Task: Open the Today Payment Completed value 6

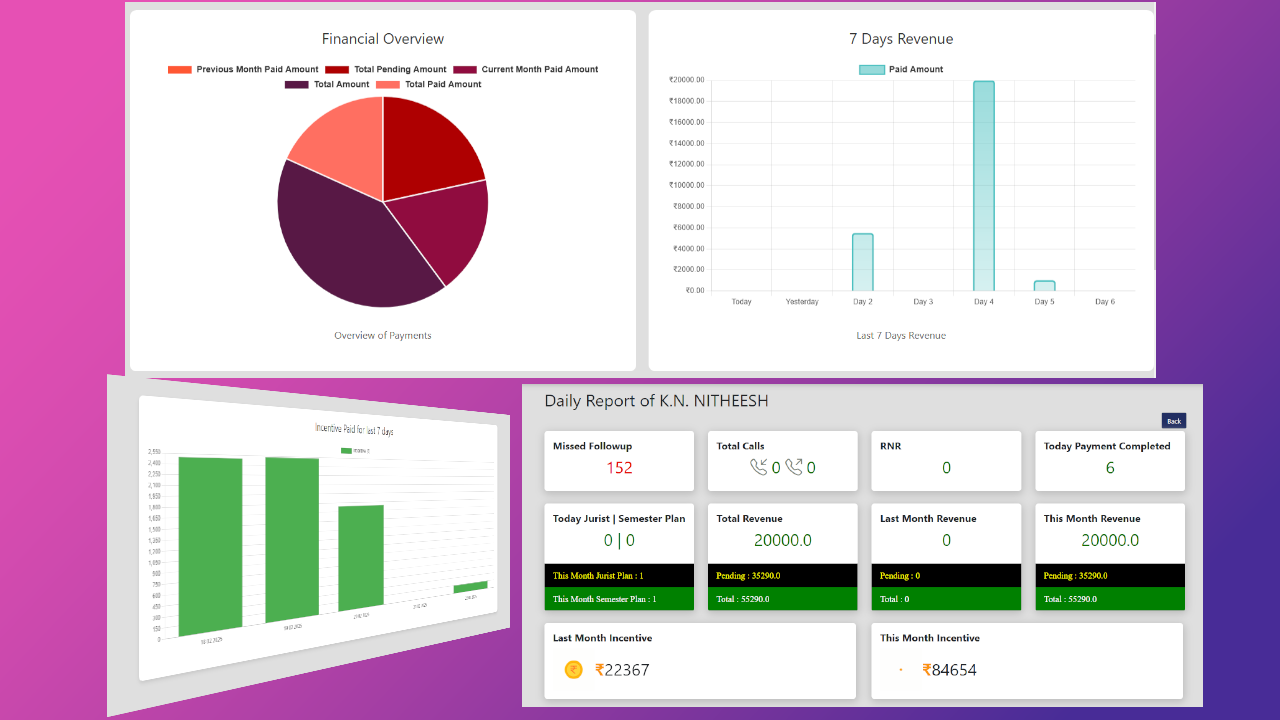Action: point(1110,468)
